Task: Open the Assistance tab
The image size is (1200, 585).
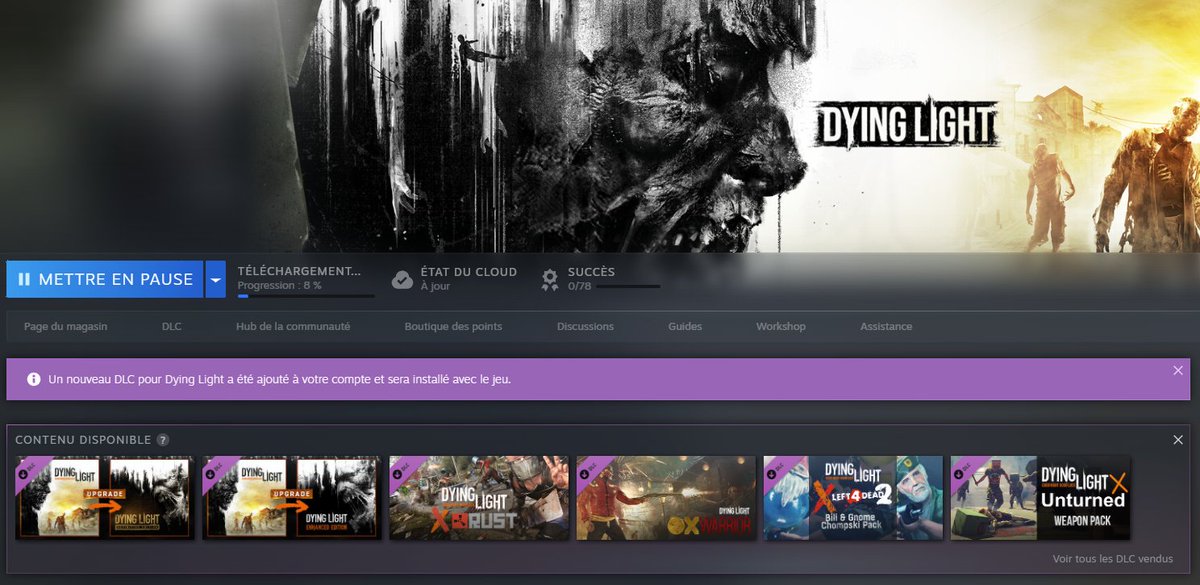Action: click(886, 326)
